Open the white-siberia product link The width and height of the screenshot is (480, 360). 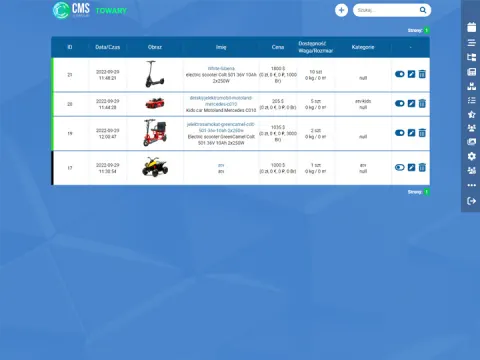pyautogui.click(x=221, y=68)
